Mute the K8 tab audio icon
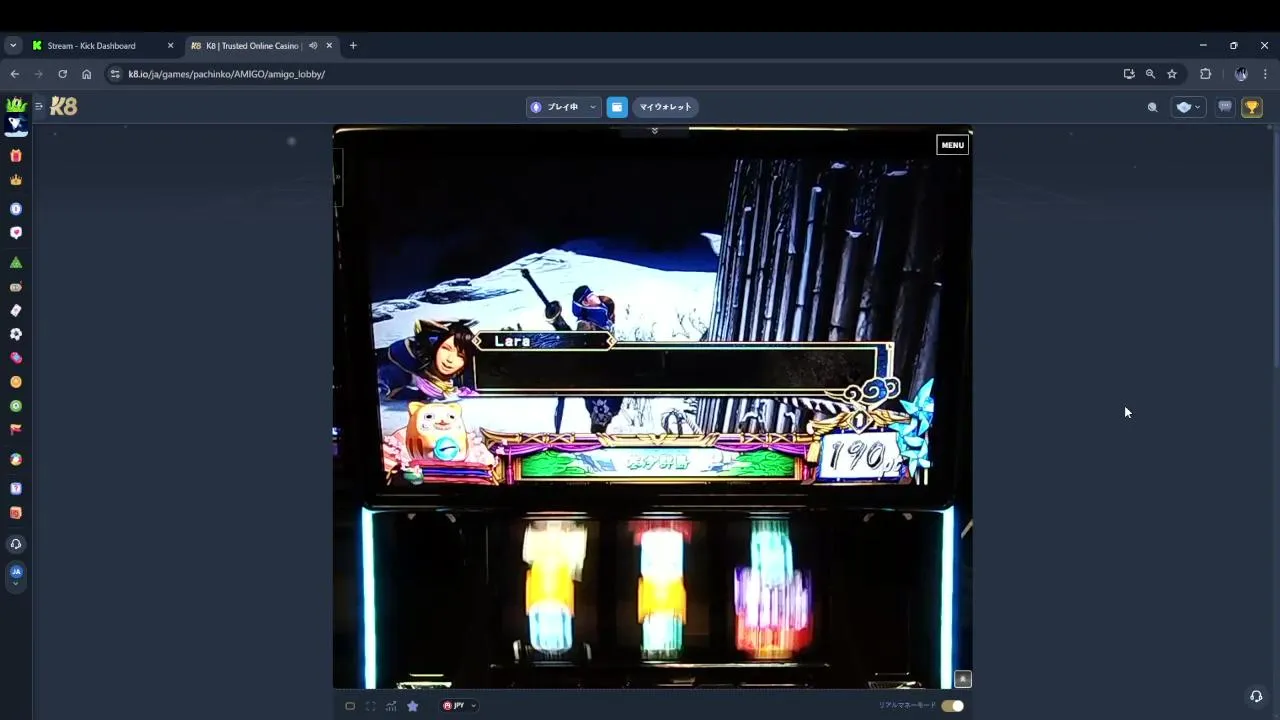This screenshot has width=1280, height=720. [313, 46]
